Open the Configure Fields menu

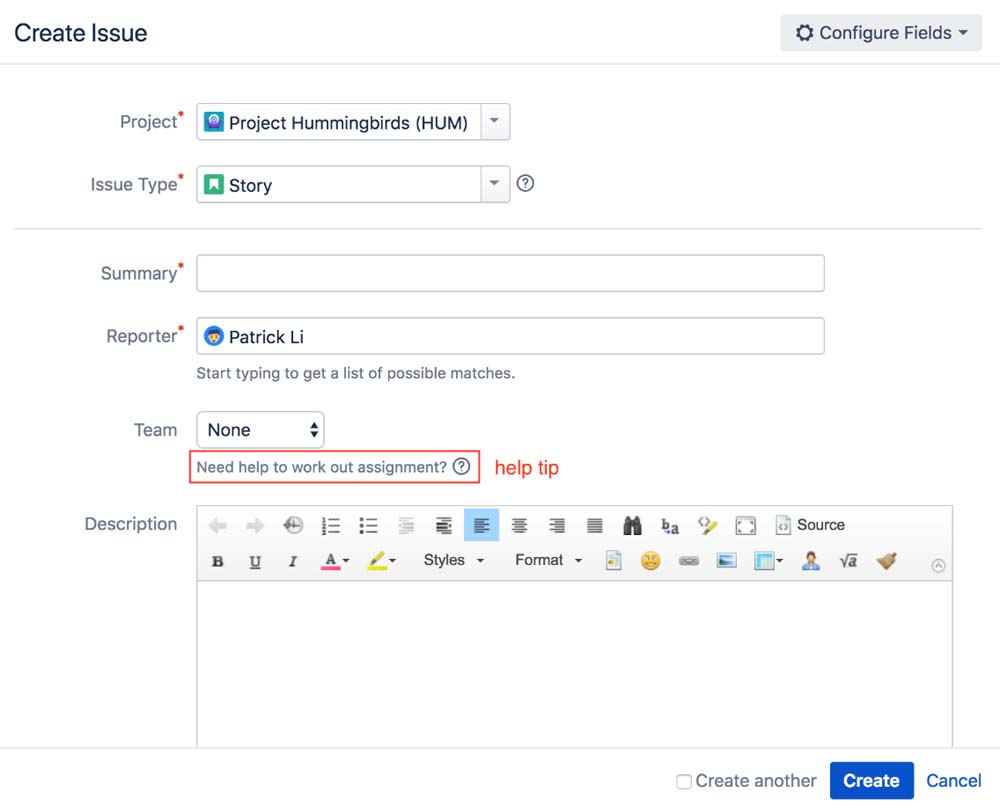click(881, 33)
